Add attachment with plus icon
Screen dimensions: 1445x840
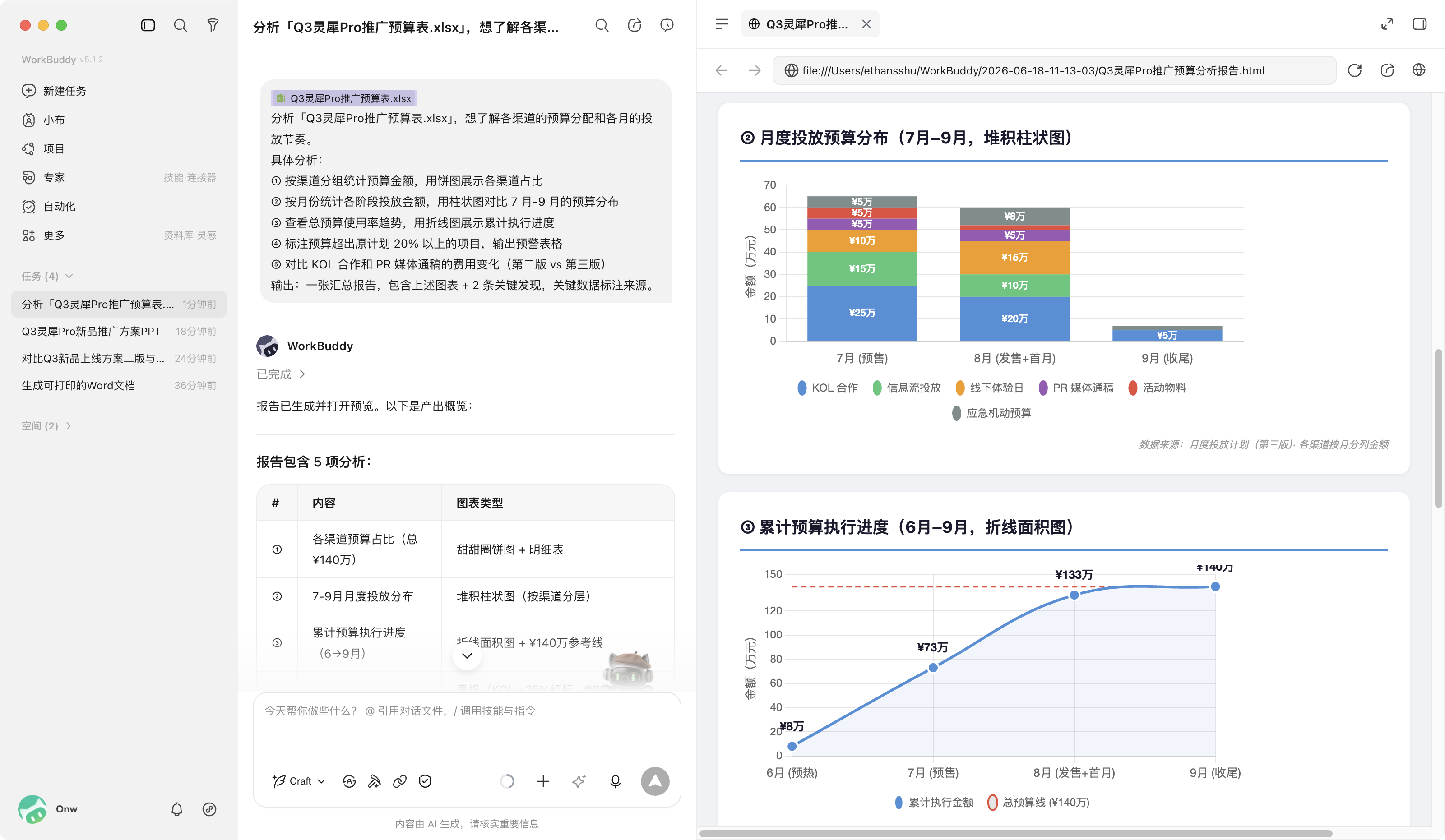point(543,781)
